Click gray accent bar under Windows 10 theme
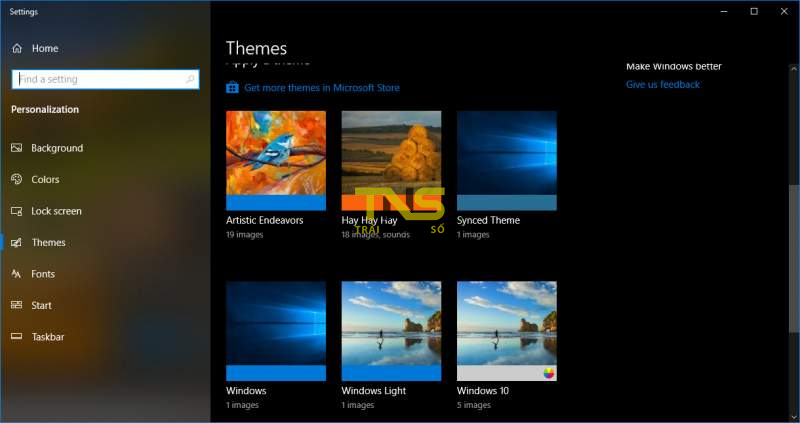 coord(507,373)
